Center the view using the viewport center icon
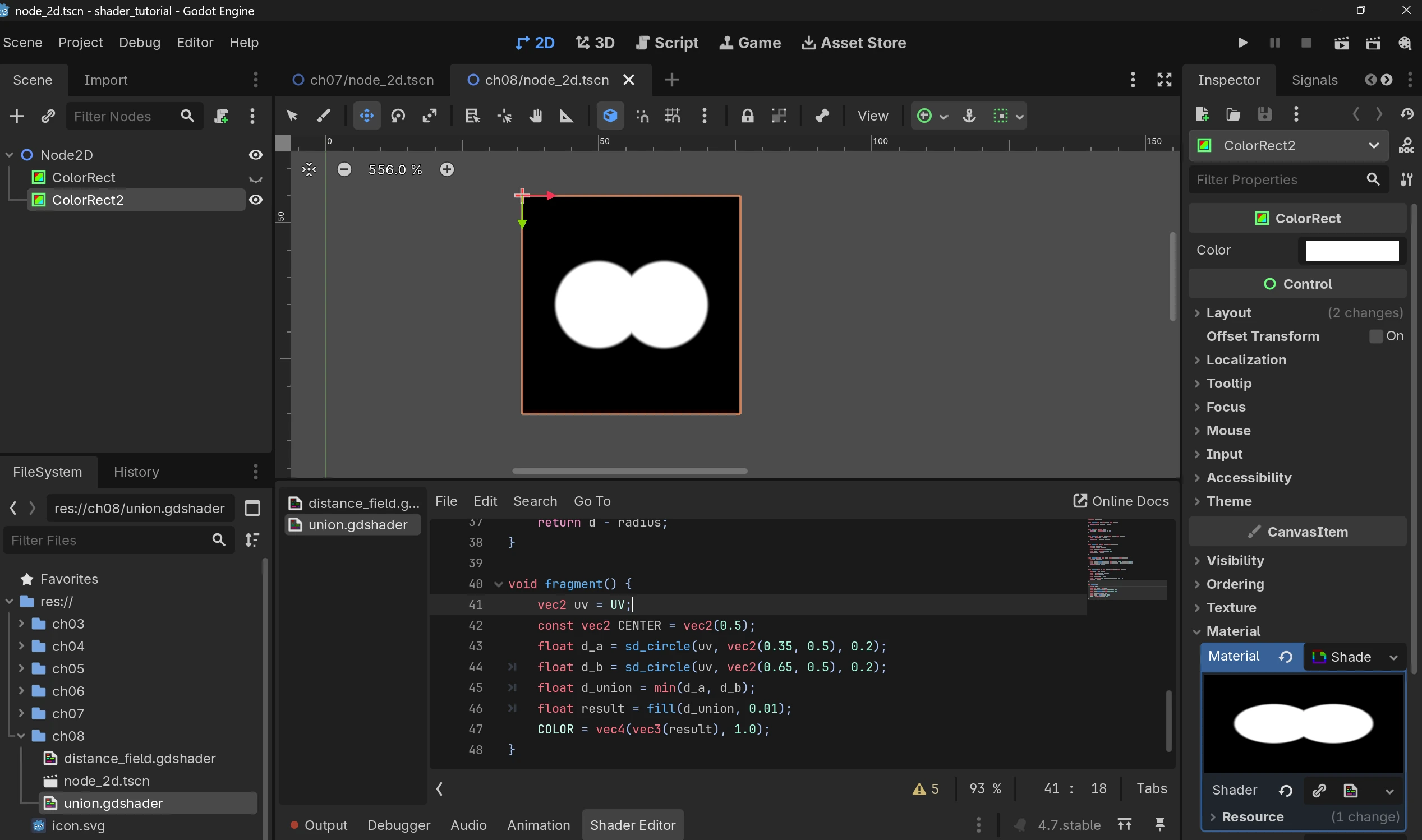The image size is (1422, 840). [x=309, y=169]
